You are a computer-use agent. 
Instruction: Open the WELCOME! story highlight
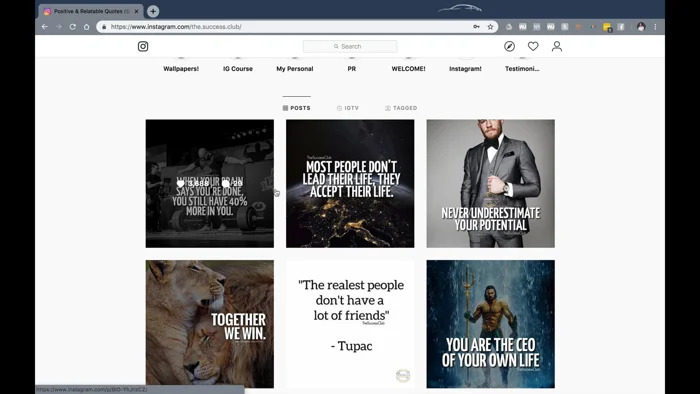tap(408, 69)
